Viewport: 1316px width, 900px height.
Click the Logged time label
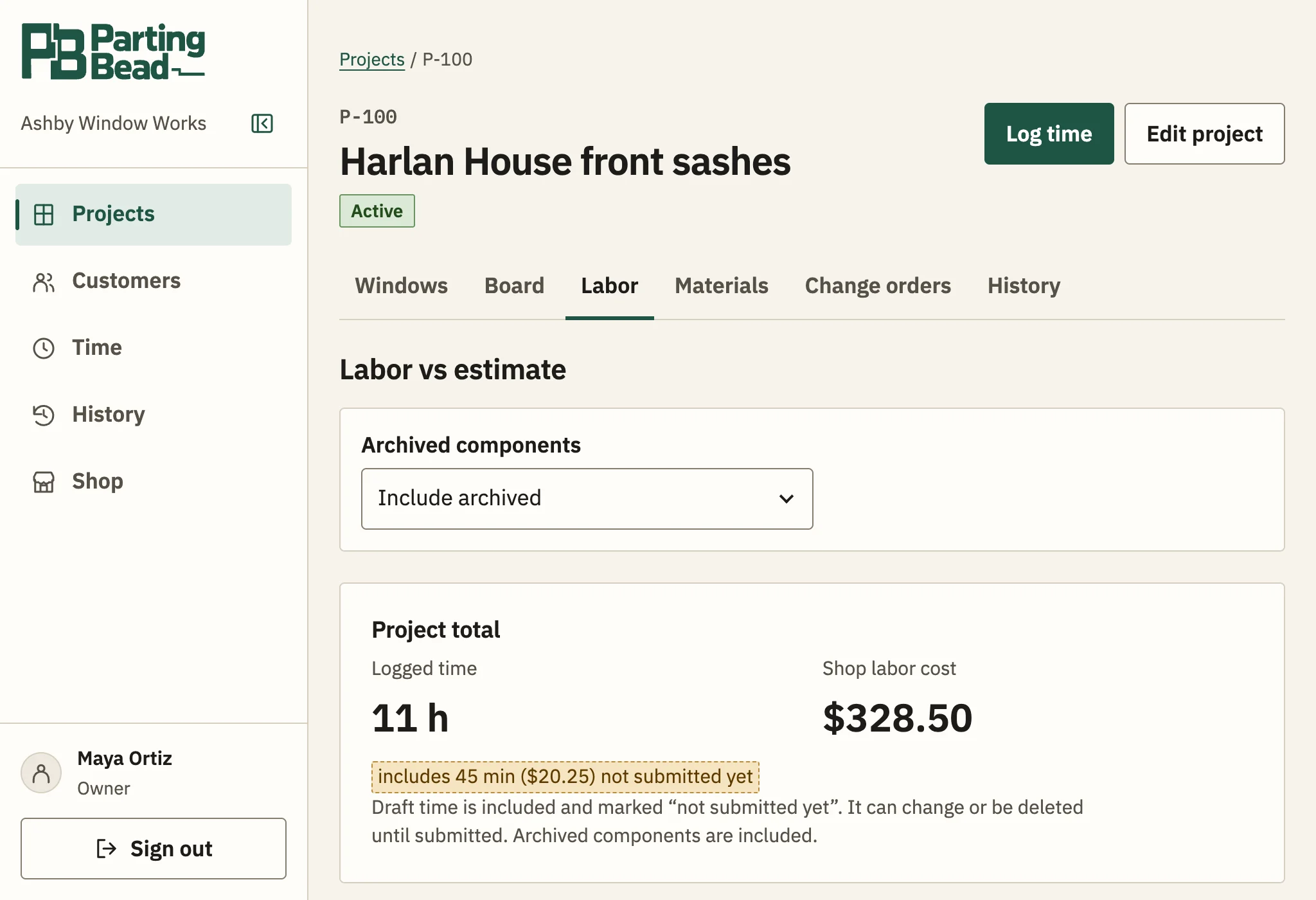click(424, 669)
